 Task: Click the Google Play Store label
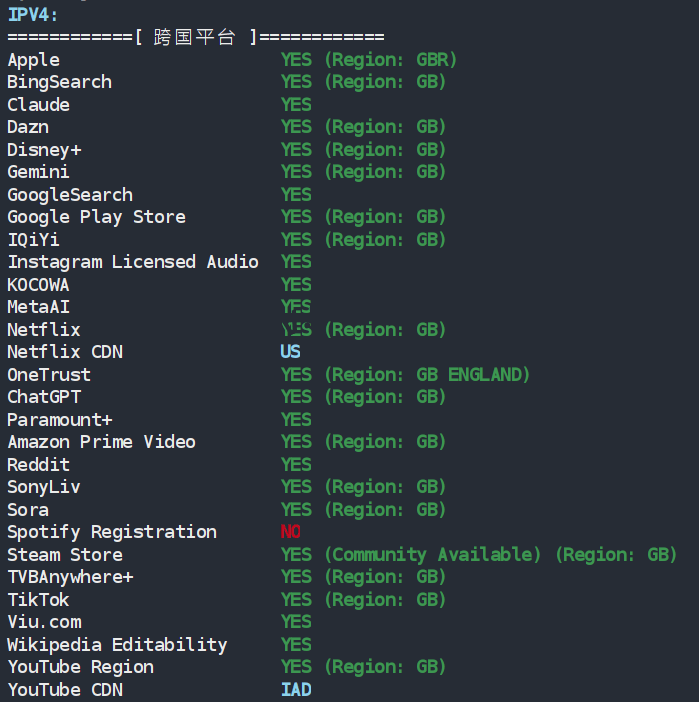point(96,217)
